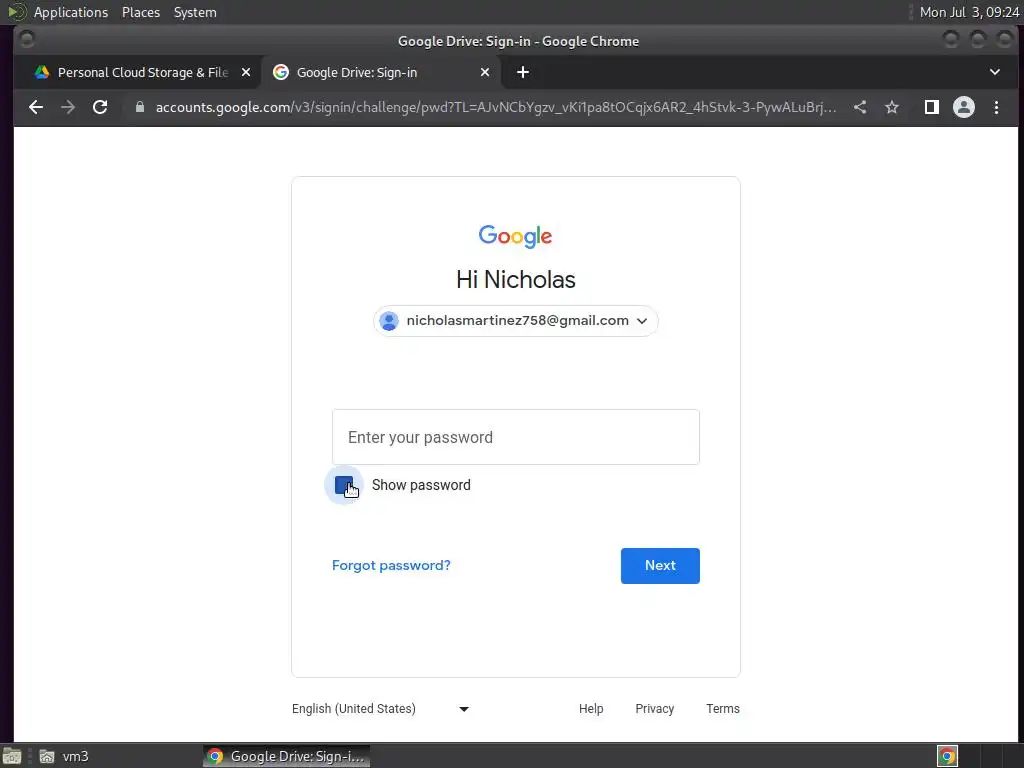Click the Google favicon on sign-in tab

coord(281,72)
